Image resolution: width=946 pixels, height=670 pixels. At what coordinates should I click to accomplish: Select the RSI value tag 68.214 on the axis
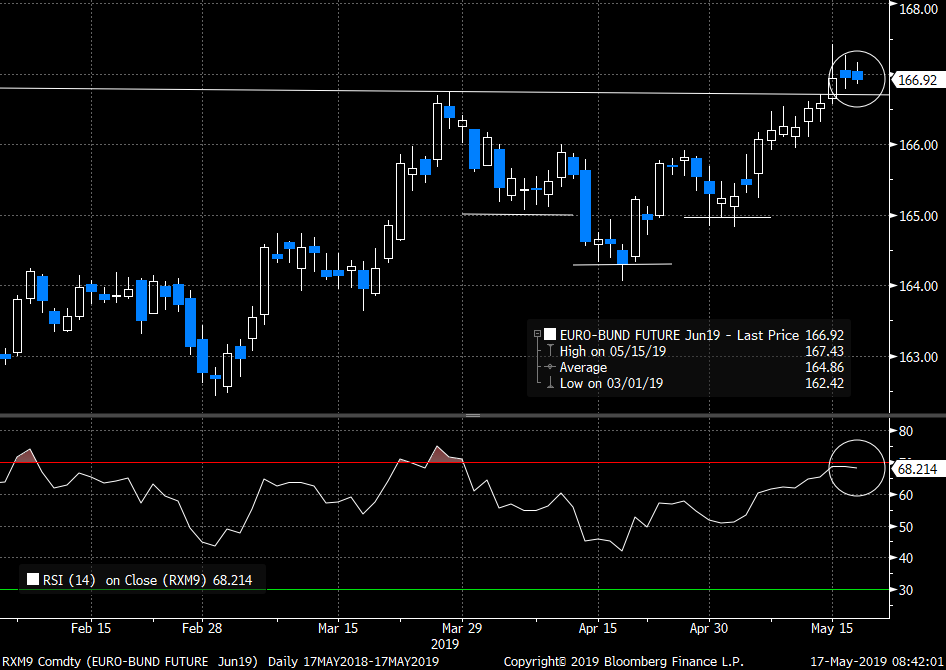click(917, 469)
